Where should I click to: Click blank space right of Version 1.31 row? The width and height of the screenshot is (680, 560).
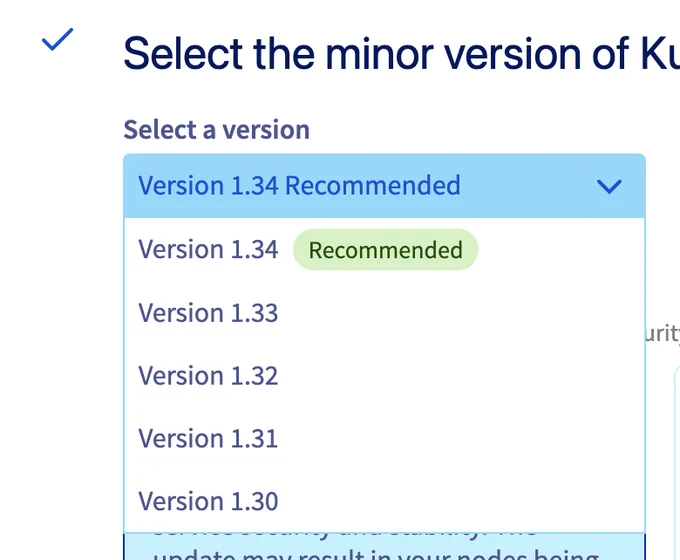pyautogui.click(x=460, y=439)
